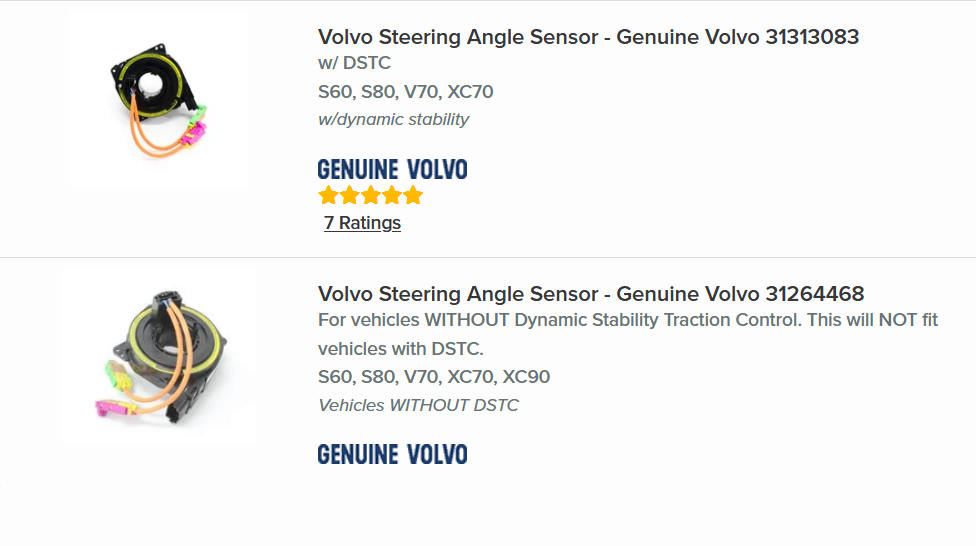
Task: Open the Steering Angle Sensor 31313083 title
Action: [588, 37]
